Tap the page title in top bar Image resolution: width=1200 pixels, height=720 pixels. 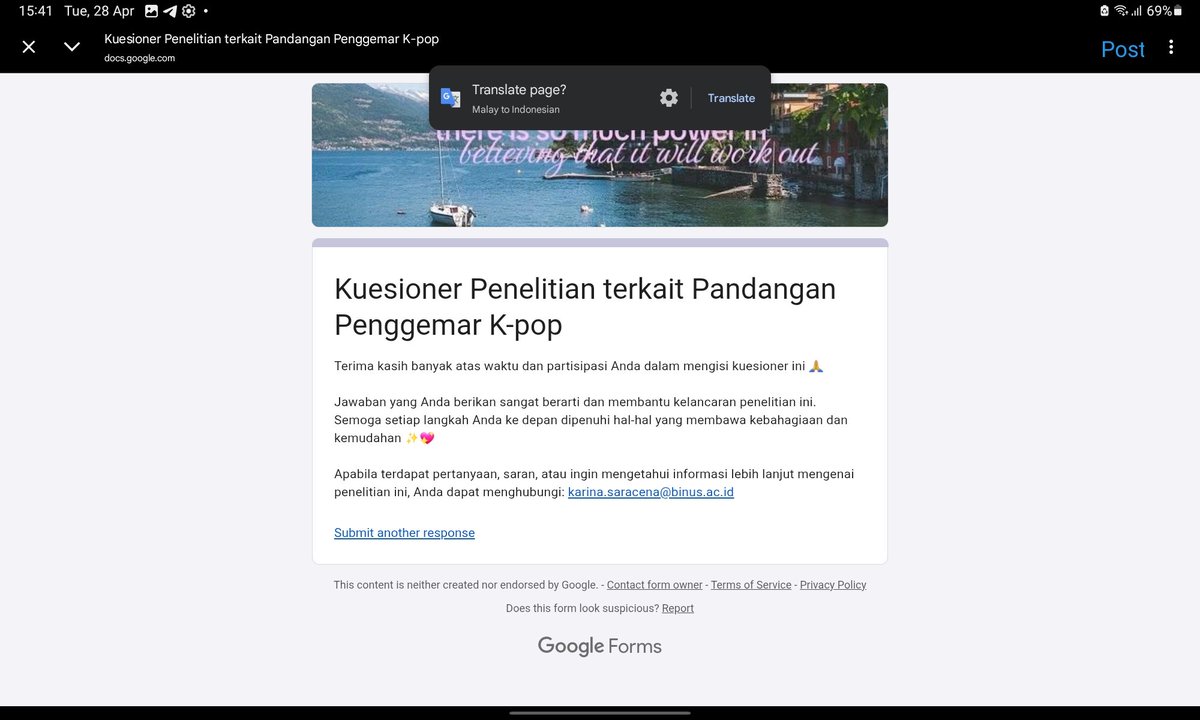point(271,39)
